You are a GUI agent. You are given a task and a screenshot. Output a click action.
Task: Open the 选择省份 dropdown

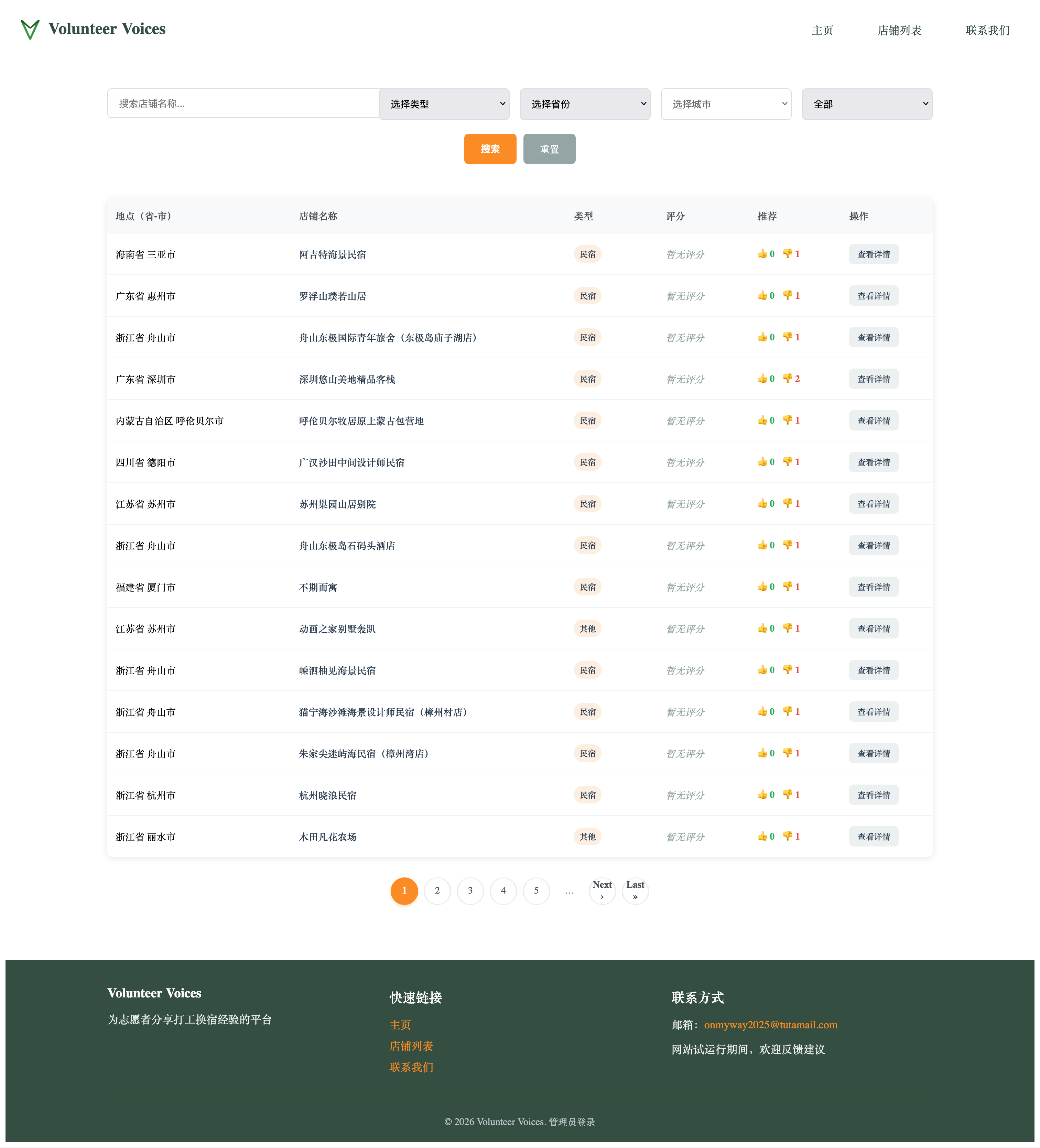pyautogui.click(x=585, y=103)
